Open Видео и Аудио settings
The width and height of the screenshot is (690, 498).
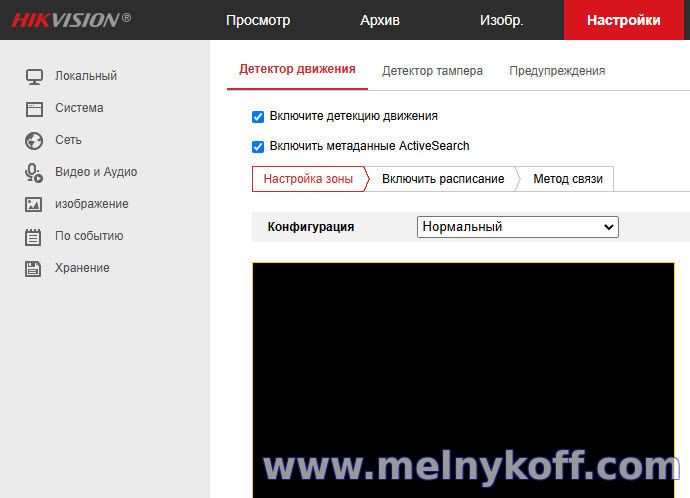click(96, 172)
